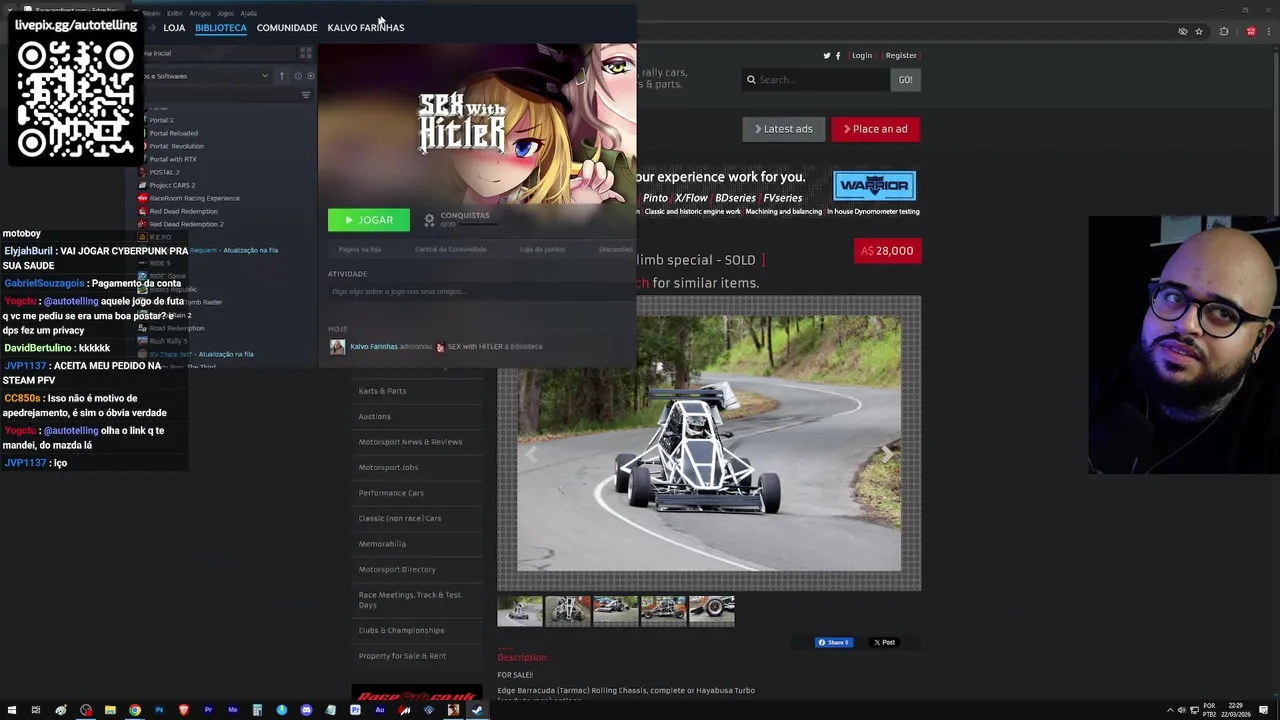Open the Auctions category

(x=375, y=416)
